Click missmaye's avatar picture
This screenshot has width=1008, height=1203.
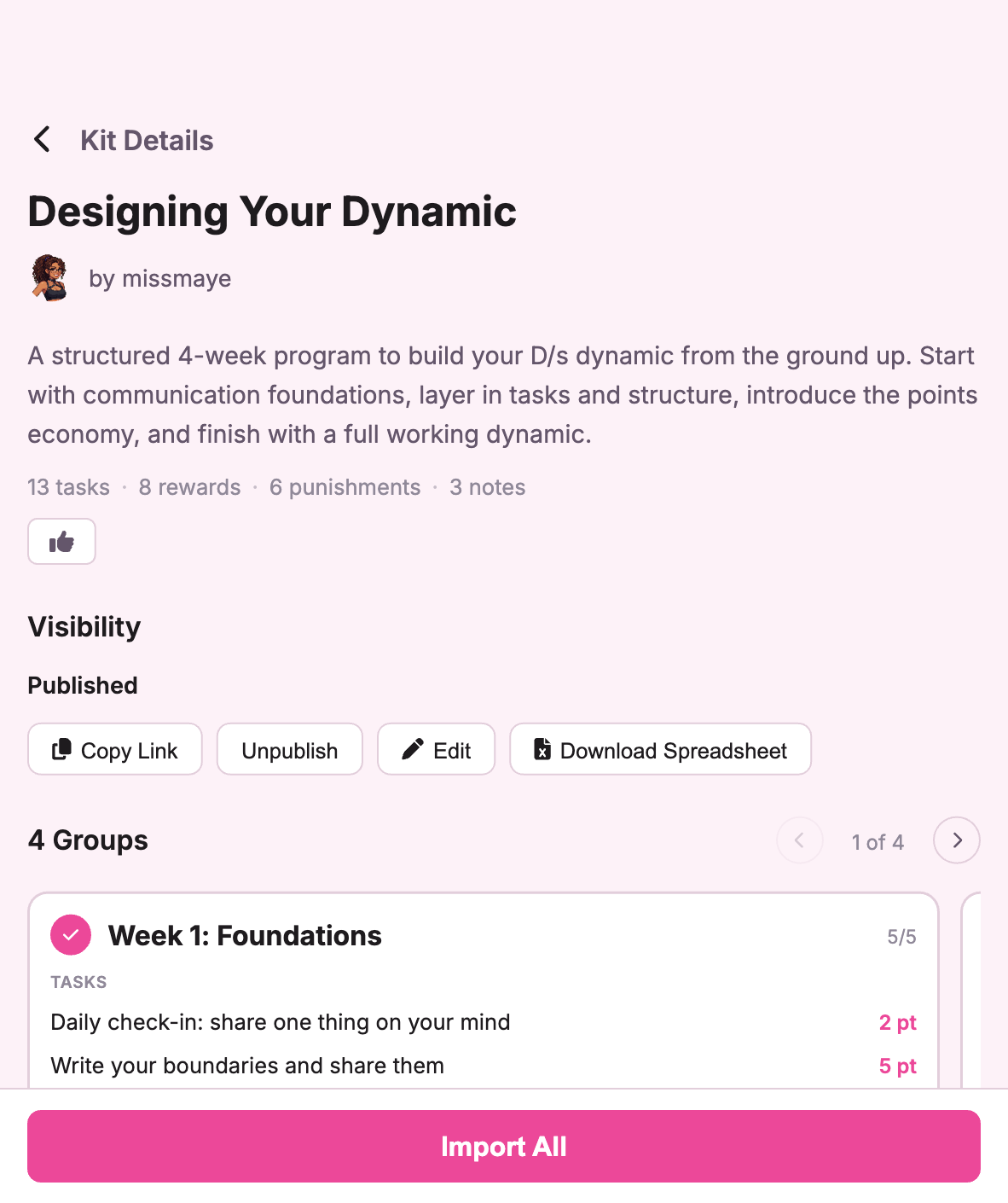tap(49, 277)
